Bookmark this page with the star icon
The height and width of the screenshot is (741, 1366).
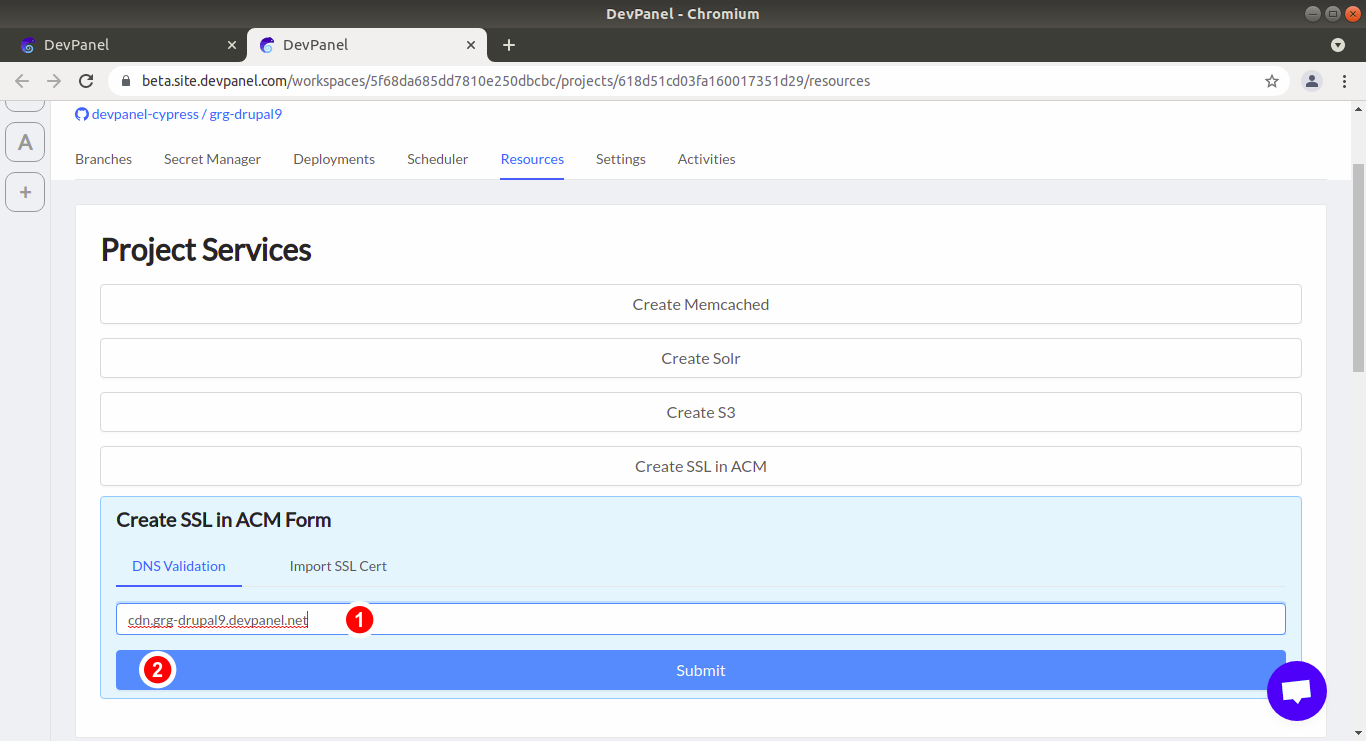coord(1271,81)
